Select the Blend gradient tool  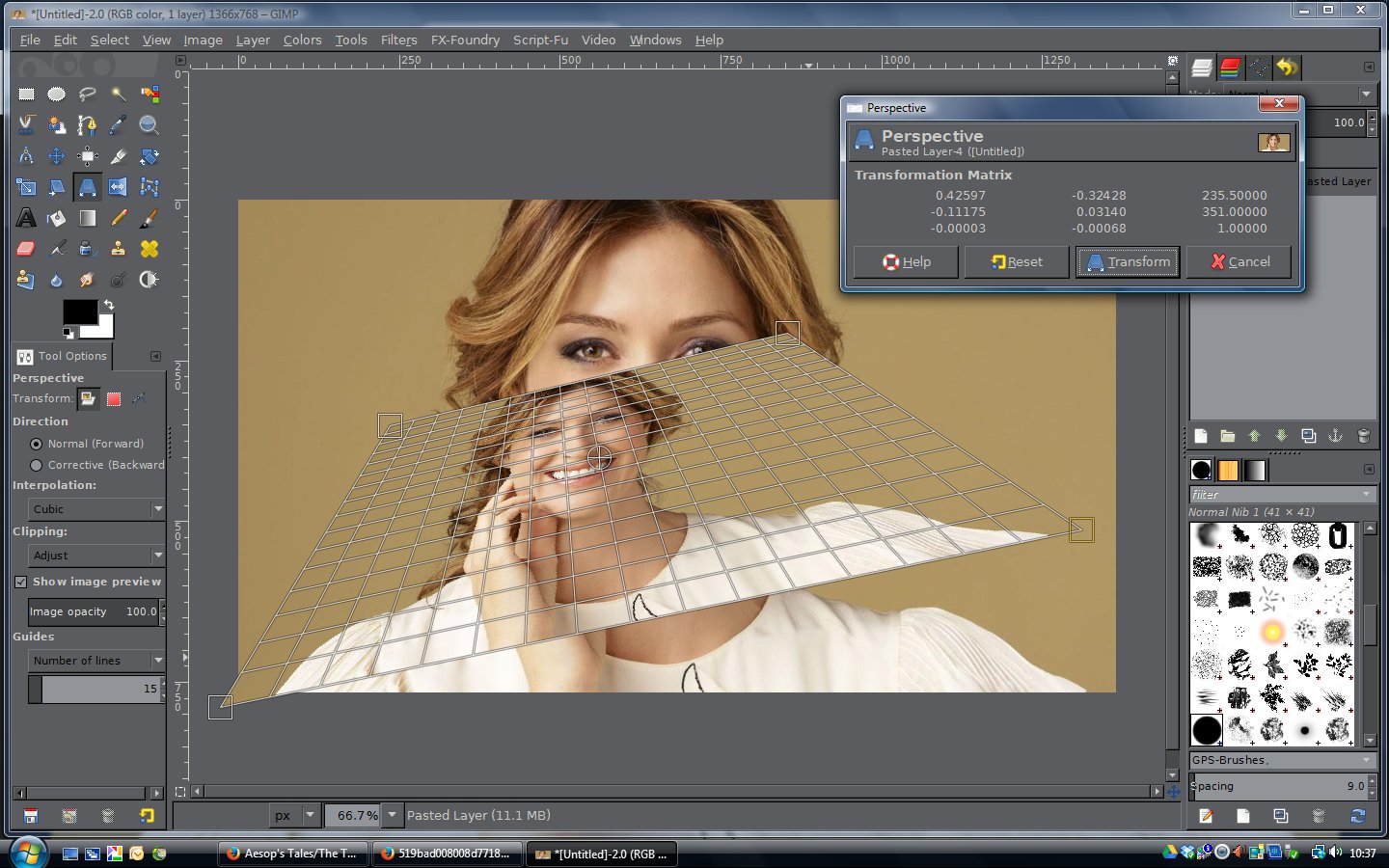[x=88, y=218]
